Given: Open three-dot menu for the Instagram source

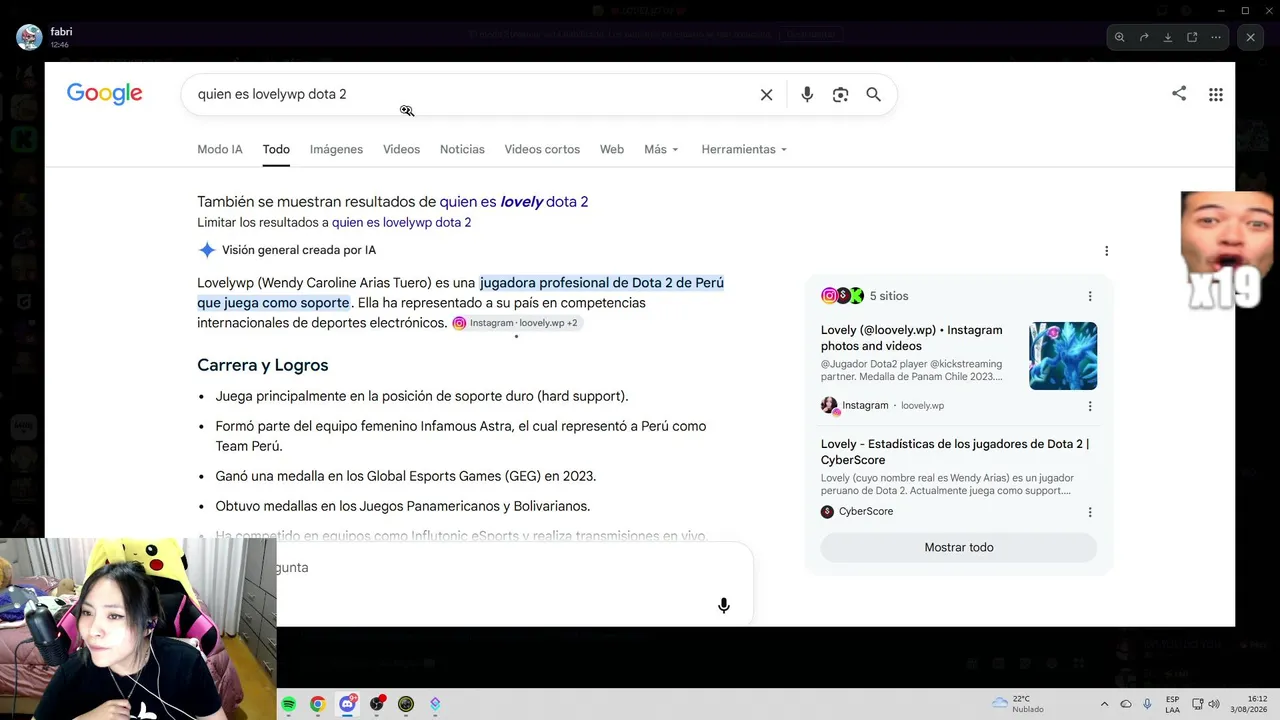Looking at the screenshot, I should point(1090,406).
